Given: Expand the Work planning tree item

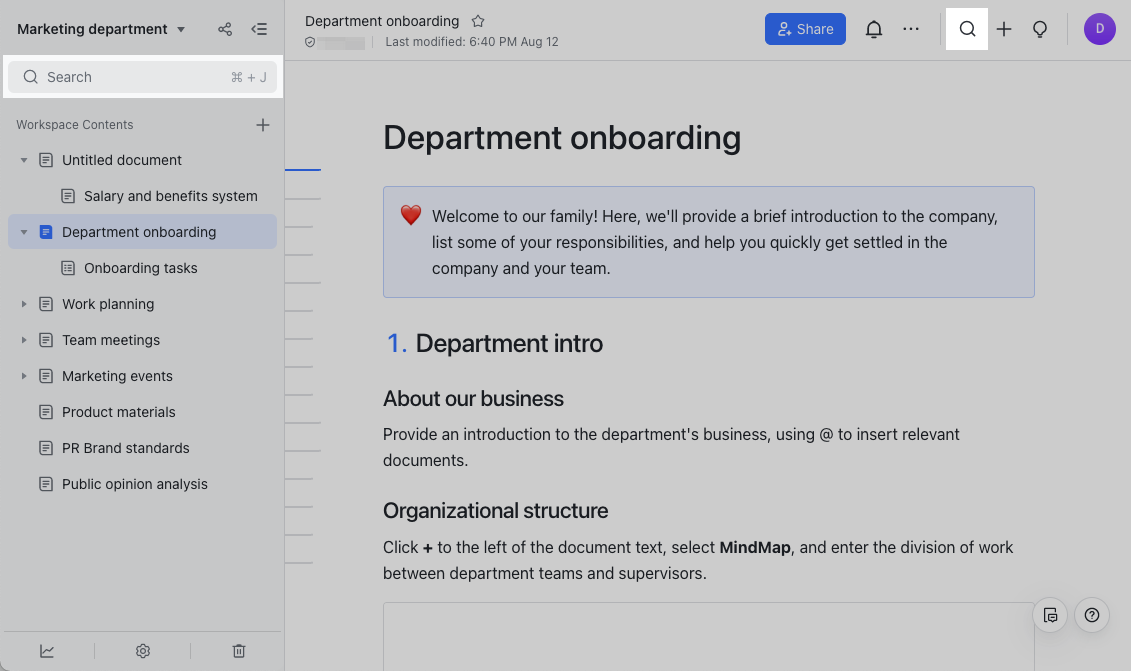Looking at the screenshot, I should coord(24,304).
